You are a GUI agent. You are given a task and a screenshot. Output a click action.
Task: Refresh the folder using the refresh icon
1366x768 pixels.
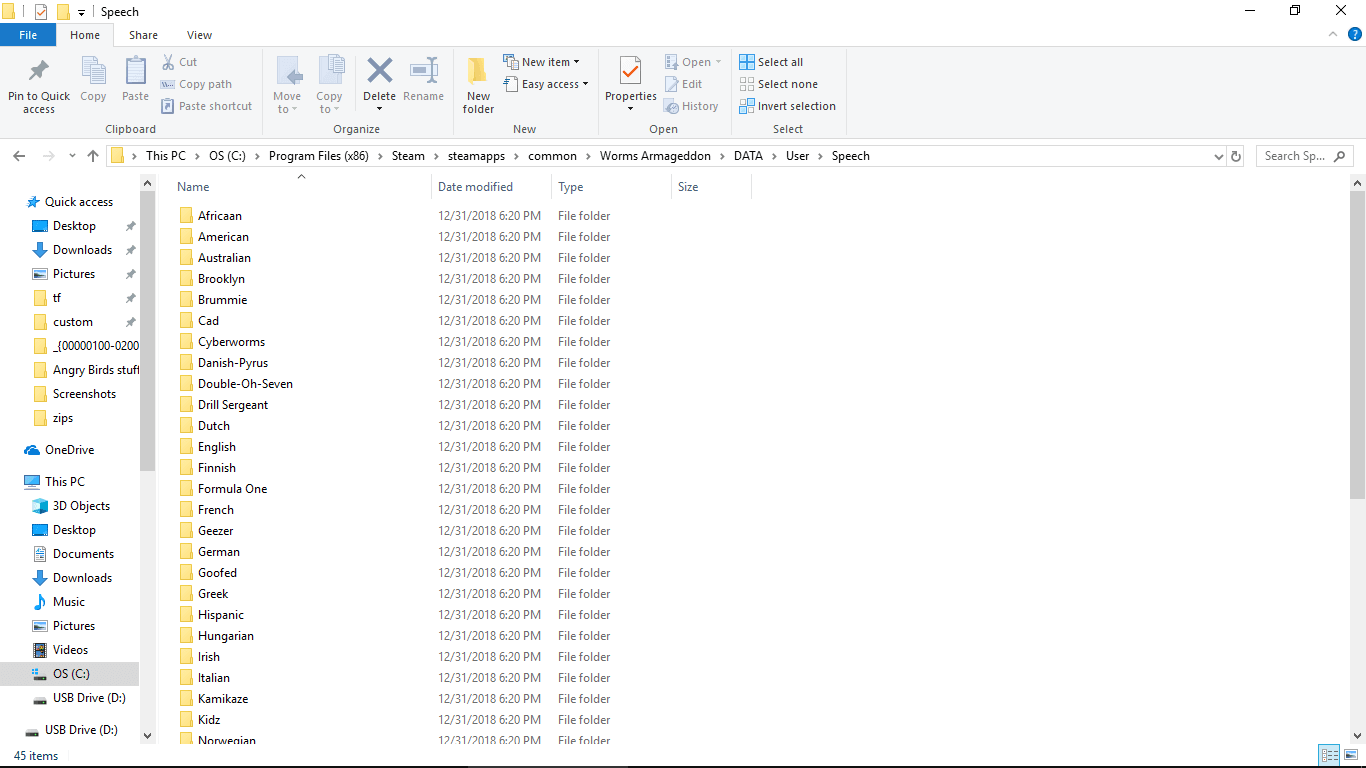click(x=1236, y=156)
